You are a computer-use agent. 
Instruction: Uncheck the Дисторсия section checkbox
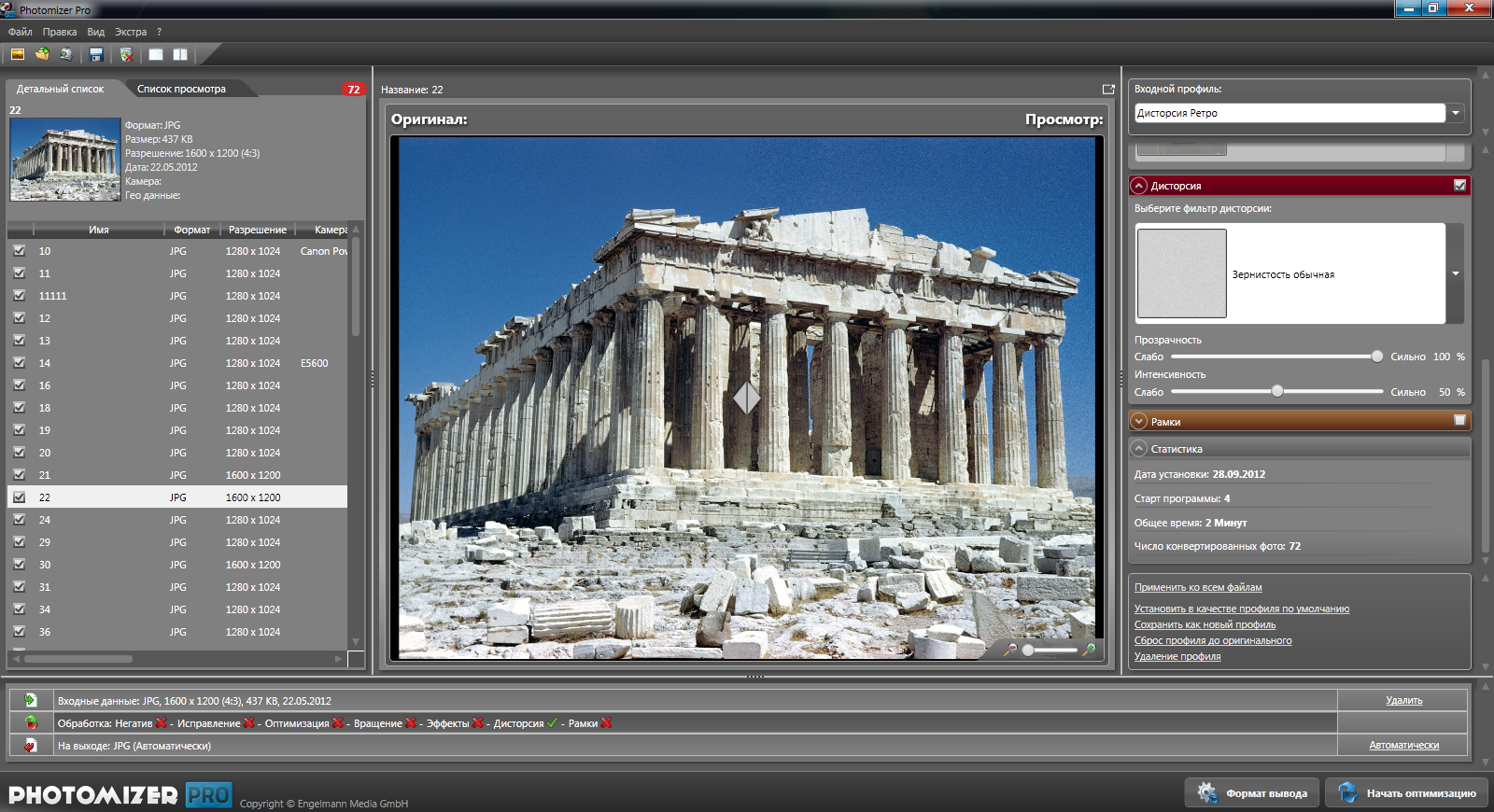coord(1459,186)
